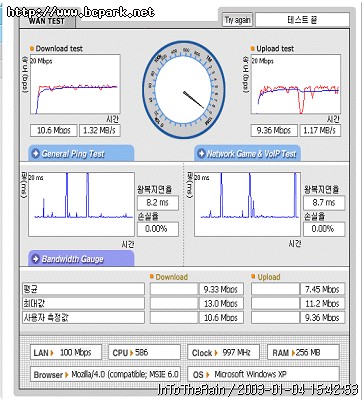The width and height of the screenshot is (364, 402).
Task: Click the 11.2 Mbps maximum upload value
Action: pos(322,303)
